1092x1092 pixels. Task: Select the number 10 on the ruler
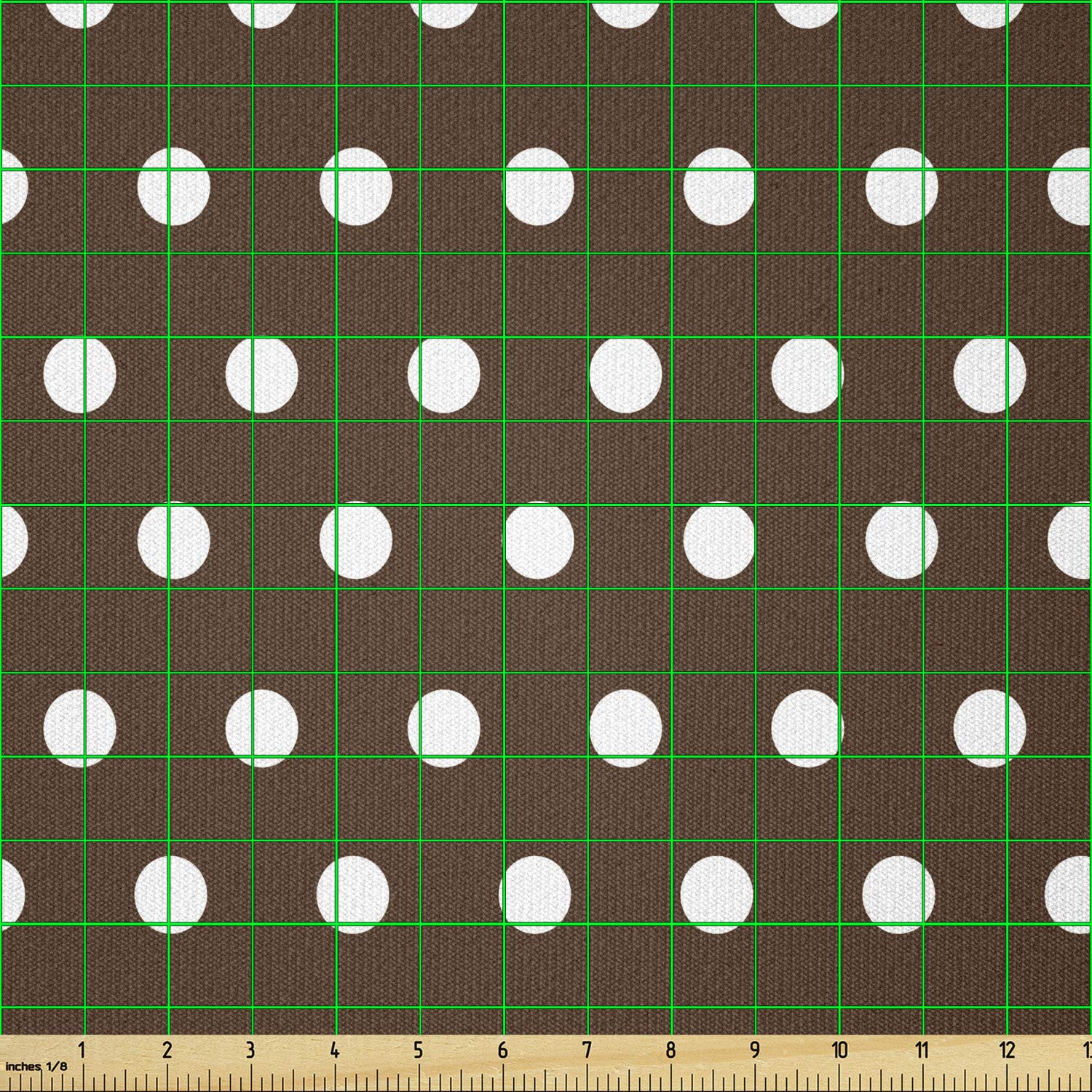coord(839,1051)
